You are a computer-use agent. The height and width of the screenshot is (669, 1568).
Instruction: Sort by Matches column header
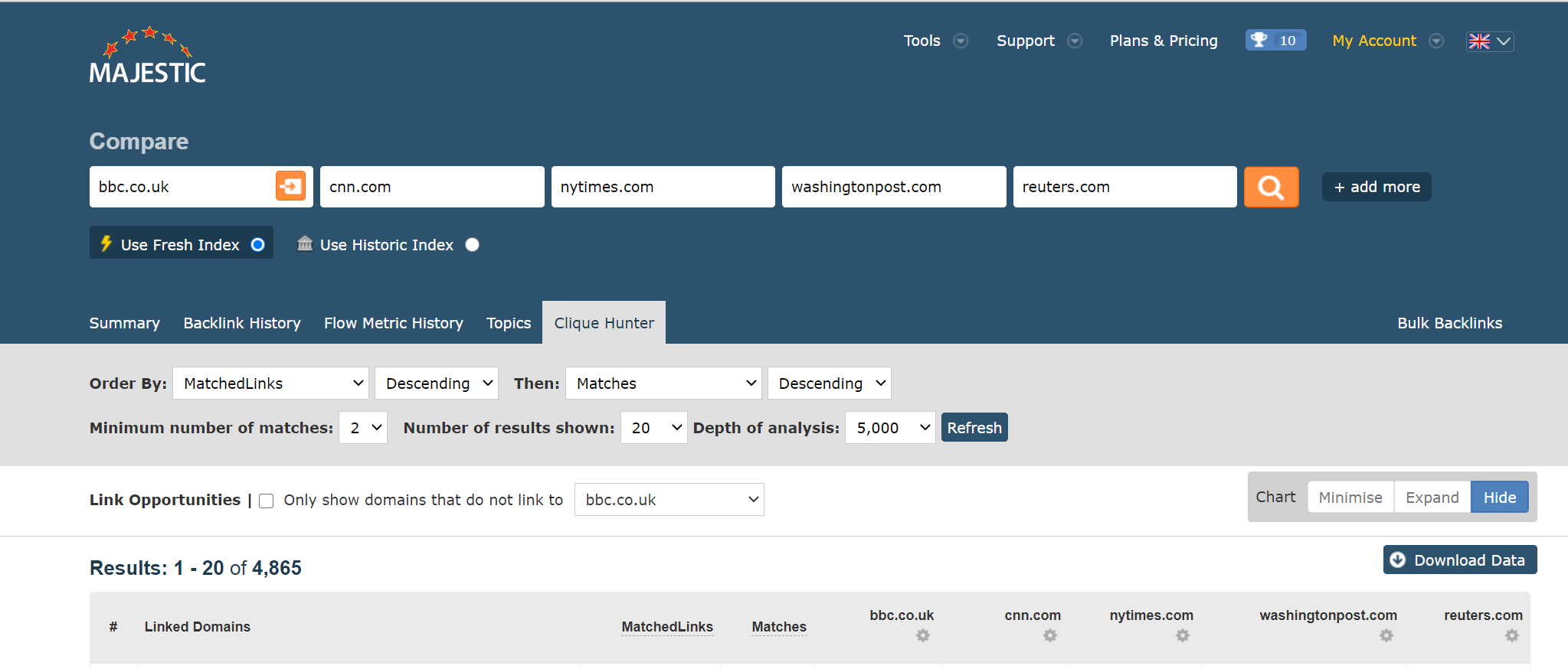[x=779, y=627]
